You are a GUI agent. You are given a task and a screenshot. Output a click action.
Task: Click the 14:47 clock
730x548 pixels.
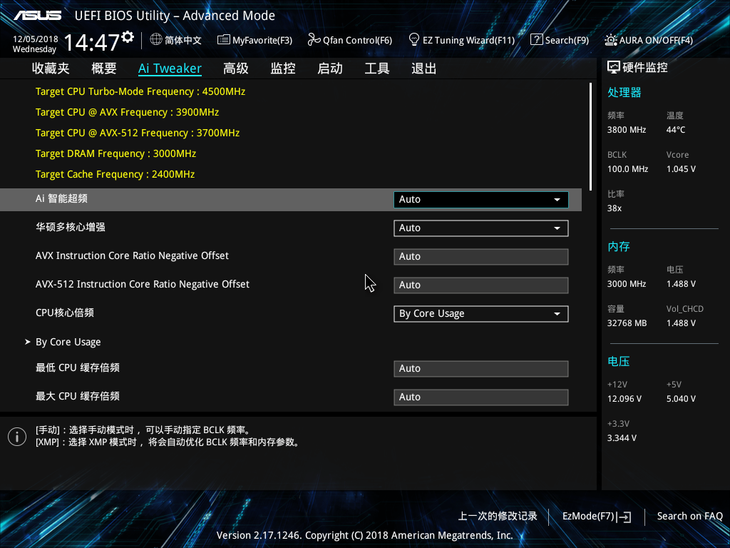click(92, 43)
